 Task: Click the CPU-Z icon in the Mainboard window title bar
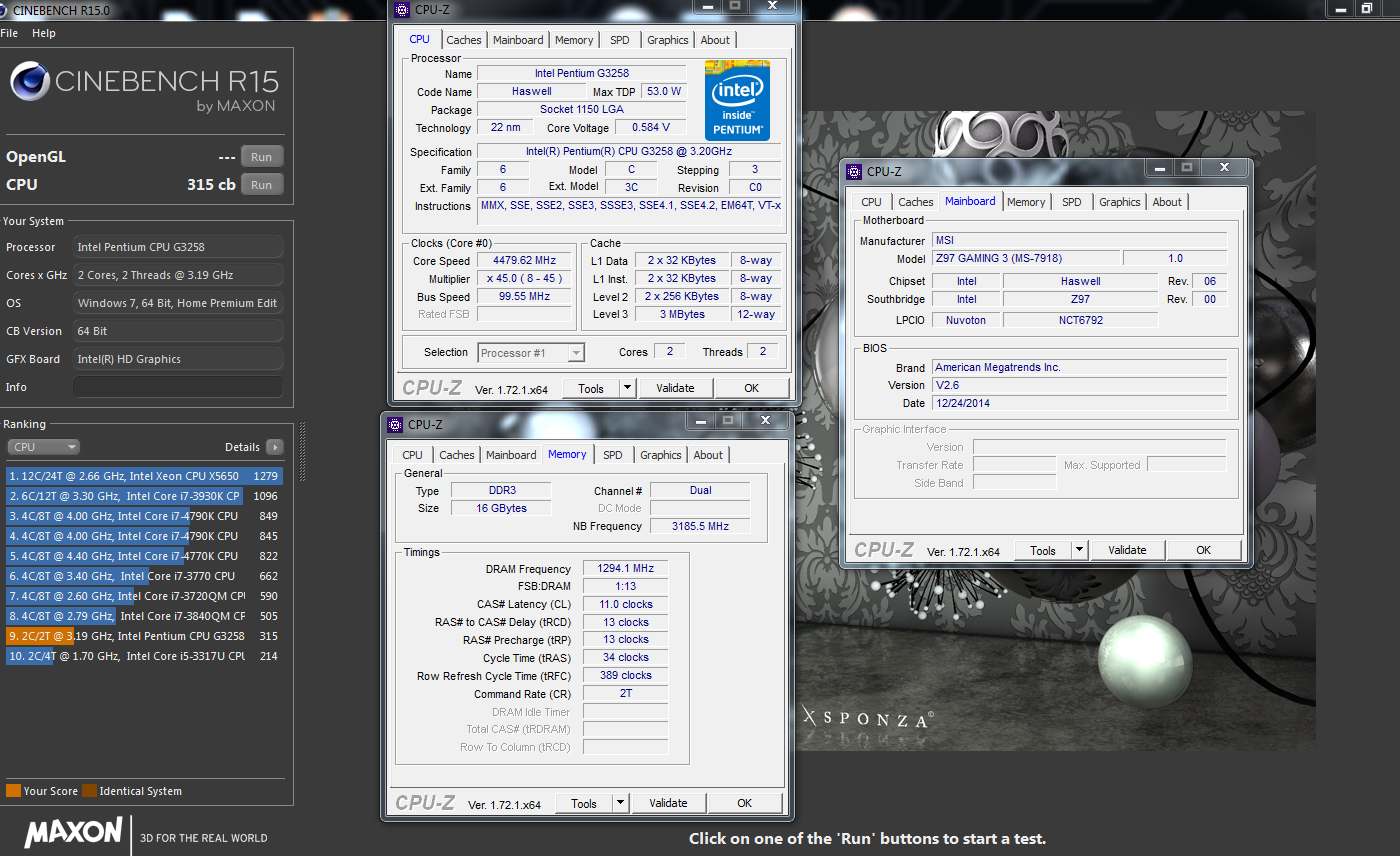tap(854, 171)
